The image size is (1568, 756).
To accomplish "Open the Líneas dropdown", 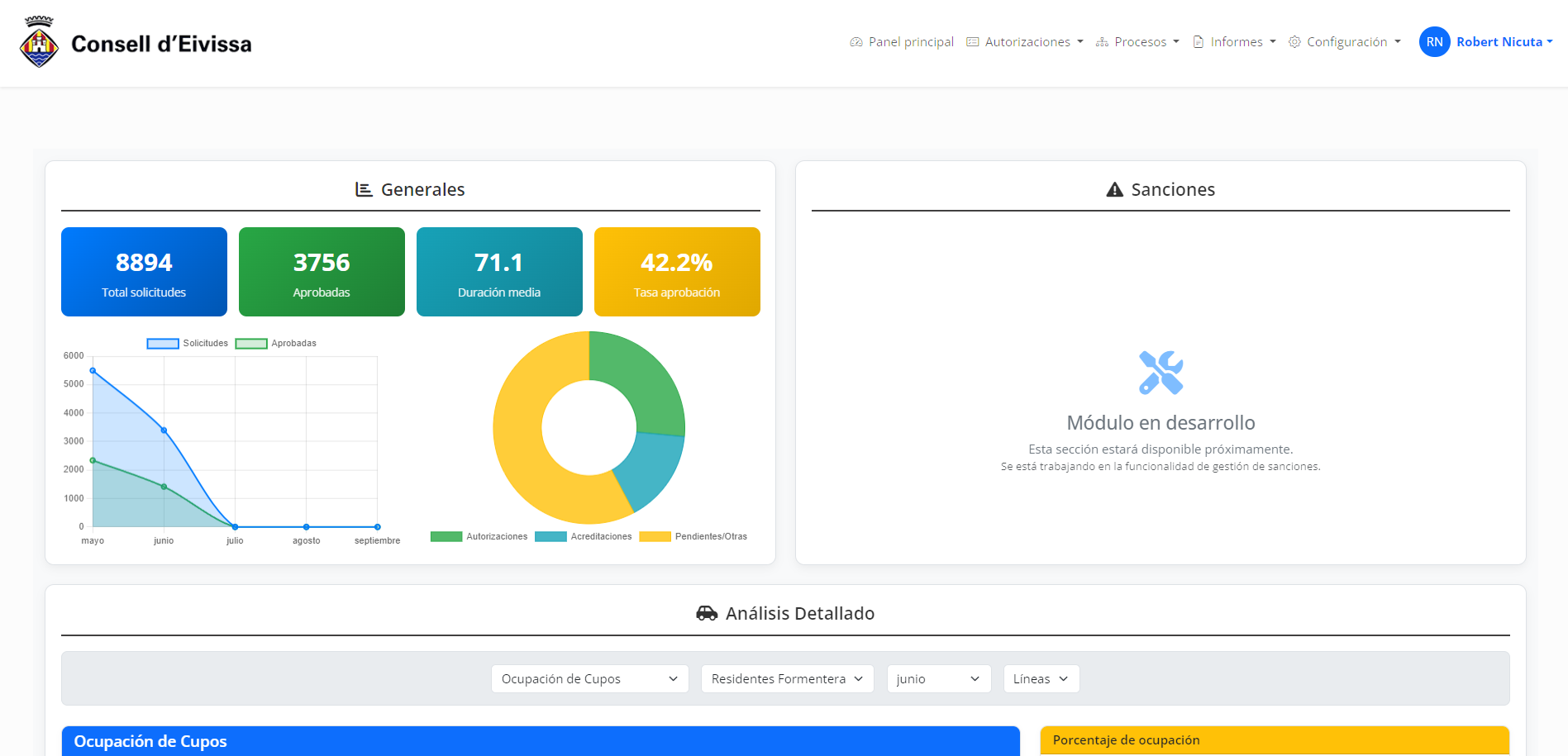I will (x=1040, y=678).
